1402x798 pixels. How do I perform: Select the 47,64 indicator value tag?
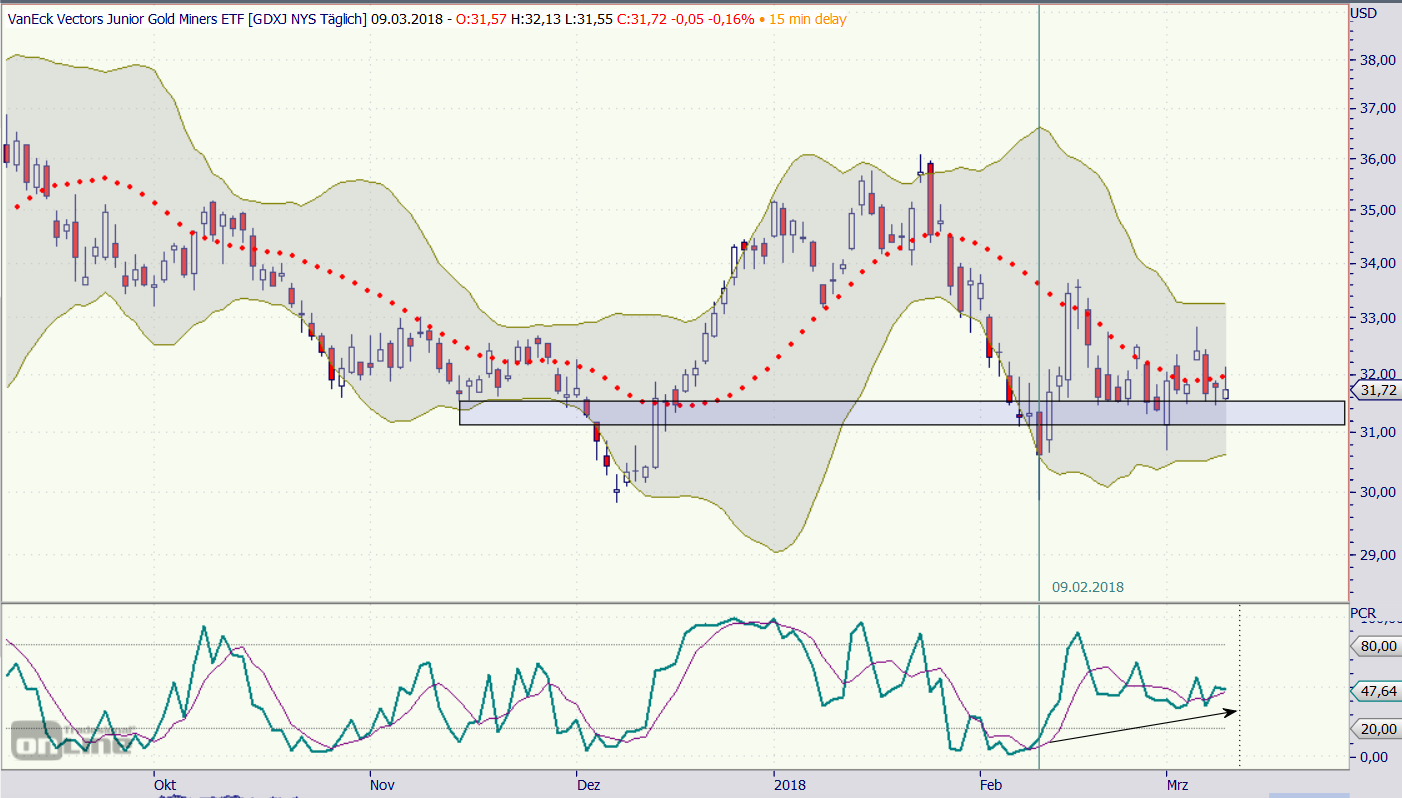[x=1375, y=691]
